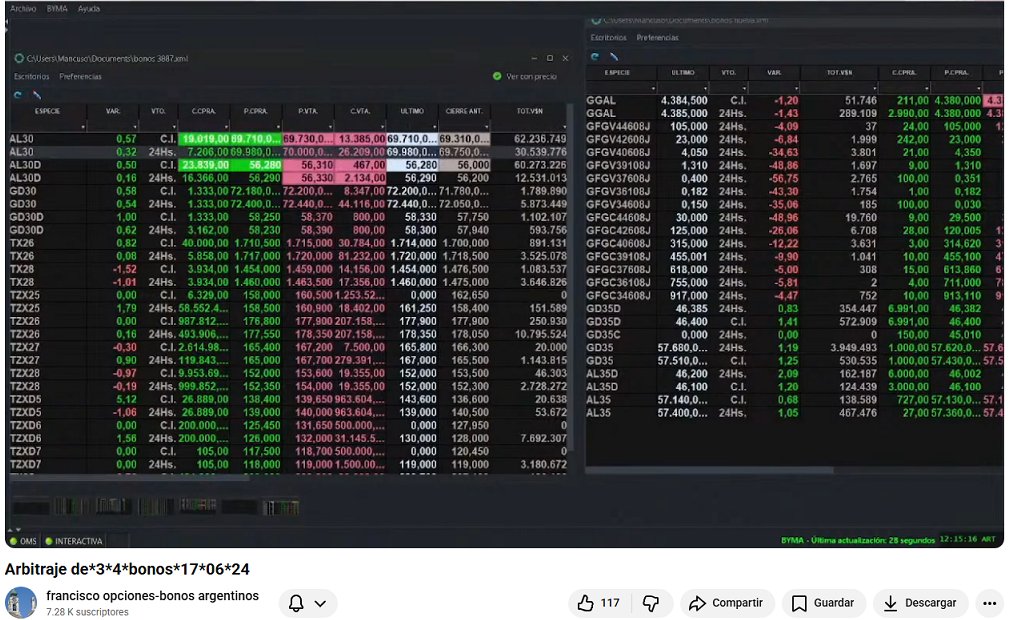
Task: Refresh quotes in the right bonos panel
Action: click(x=596, y=56)
